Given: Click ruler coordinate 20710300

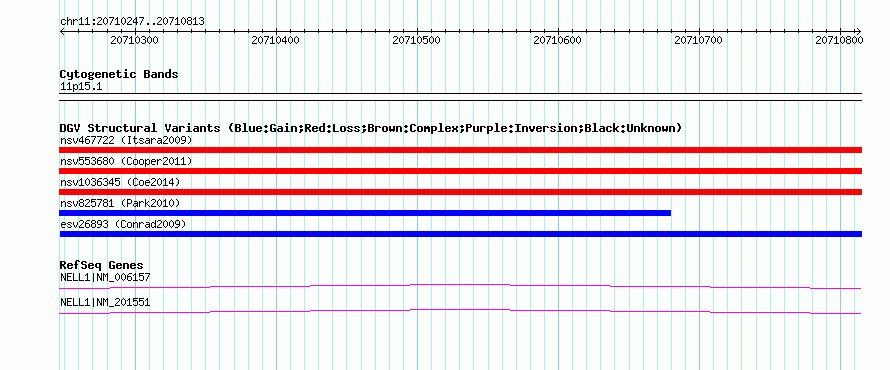Looking at the screenshot, I should (135, 40).
